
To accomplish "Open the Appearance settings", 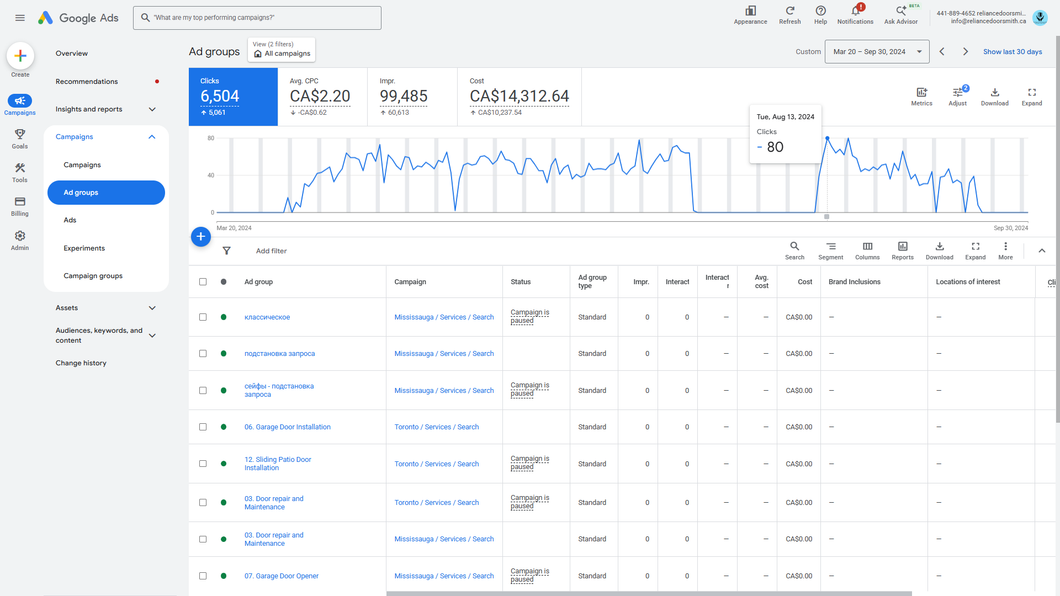I will pyautogui.click(x=750, y=15).
